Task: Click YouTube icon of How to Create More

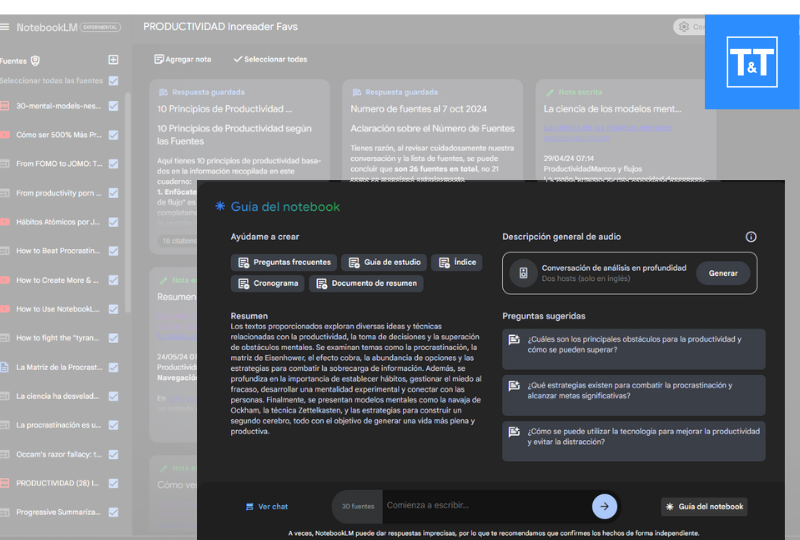Action: pos(5,280)
